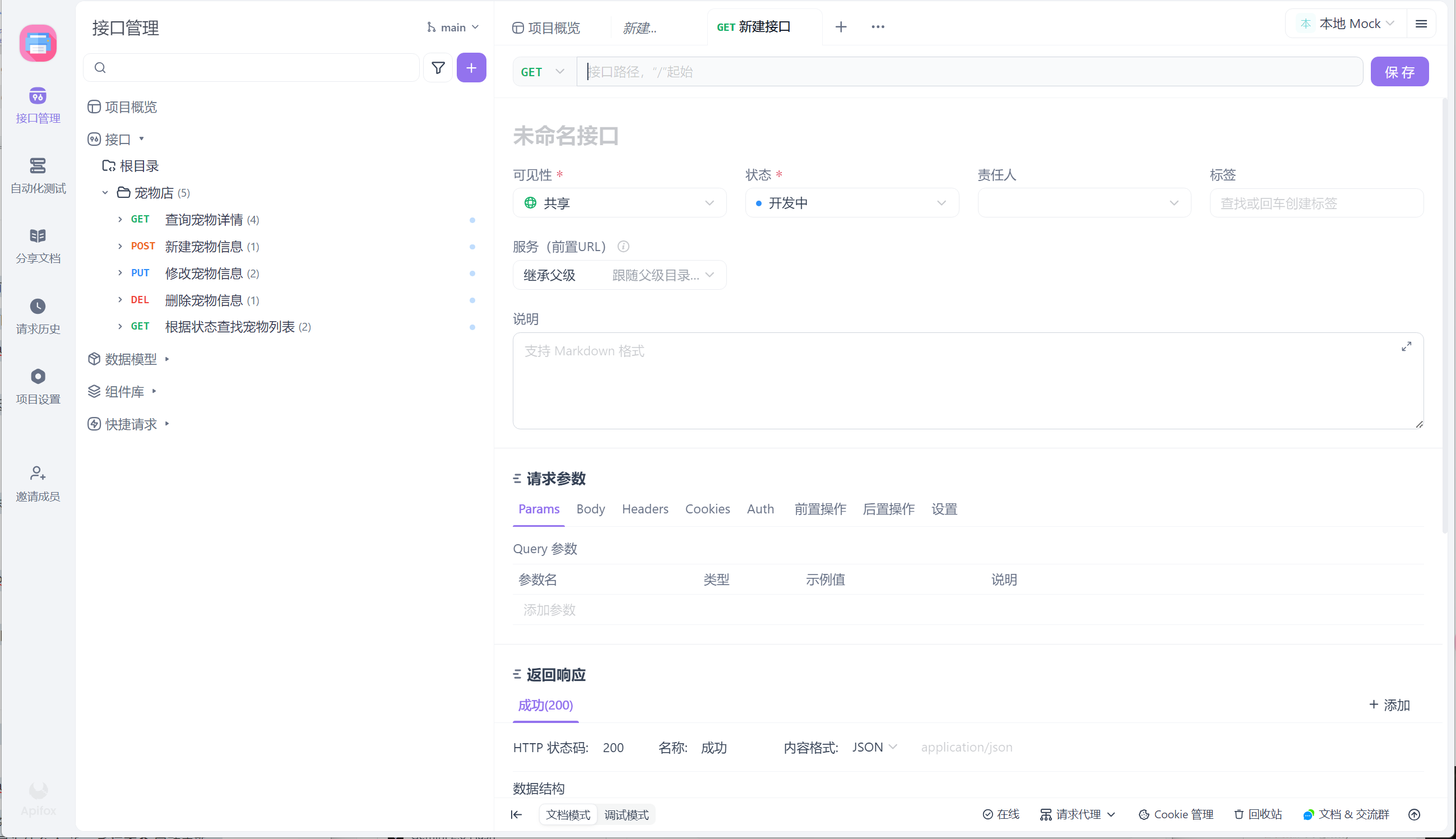Screen dimensions: 1456x839
Task: Switch to the 项目概览 tab
Action: click(546, 27)
